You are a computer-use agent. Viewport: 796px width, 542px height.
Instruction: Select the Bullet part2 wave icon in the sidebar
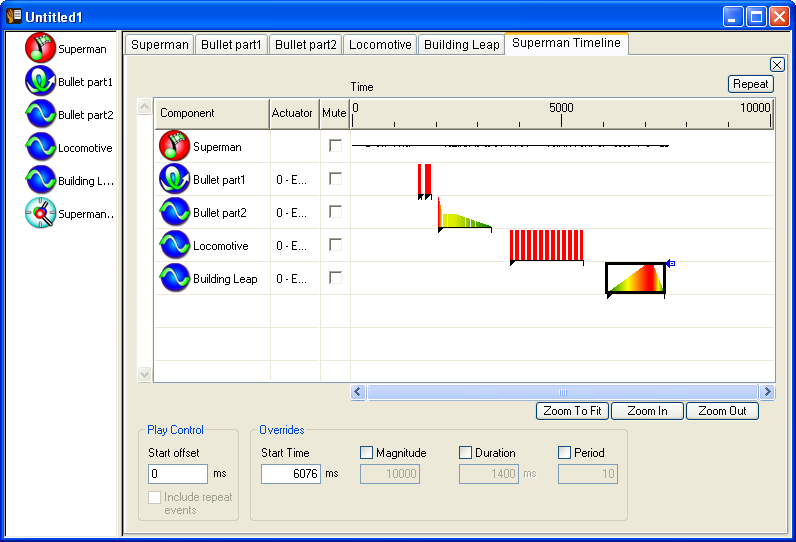pos(40,114)
